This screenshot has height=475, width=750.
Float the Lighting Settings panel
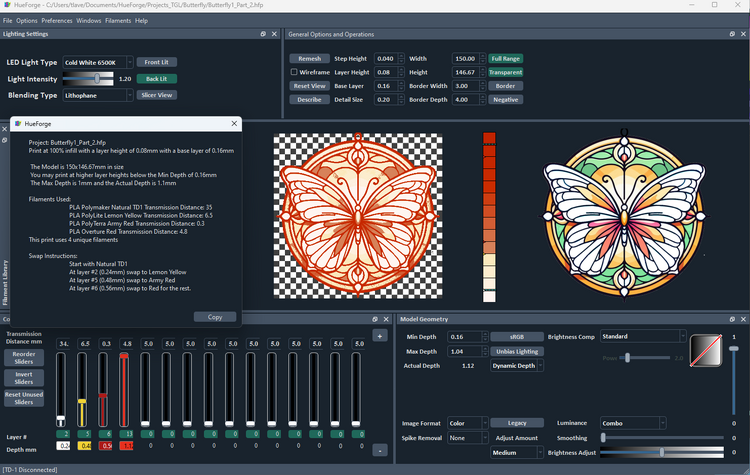(263, 34)
